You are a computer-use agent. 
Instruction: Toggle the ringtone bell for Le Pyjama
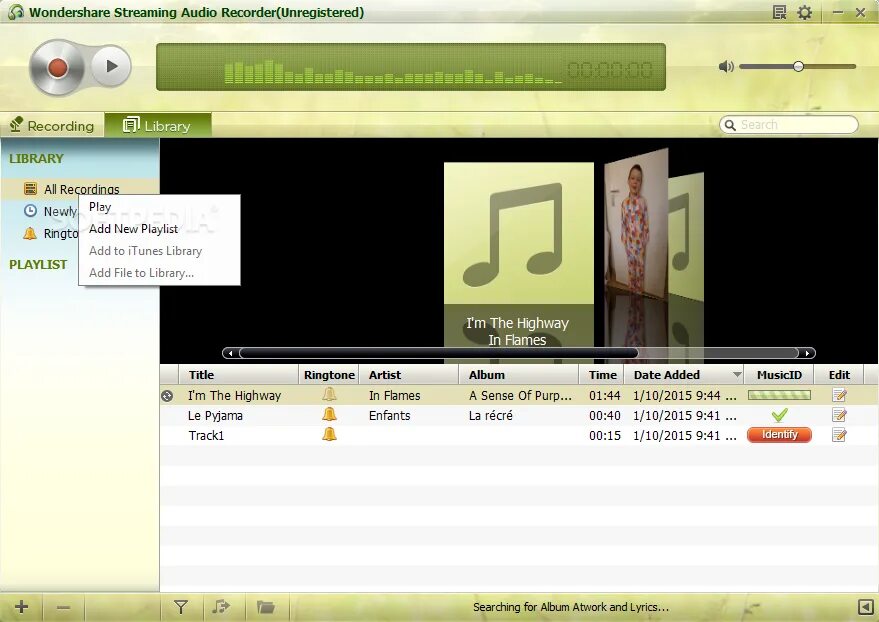[x=328, y=415]
